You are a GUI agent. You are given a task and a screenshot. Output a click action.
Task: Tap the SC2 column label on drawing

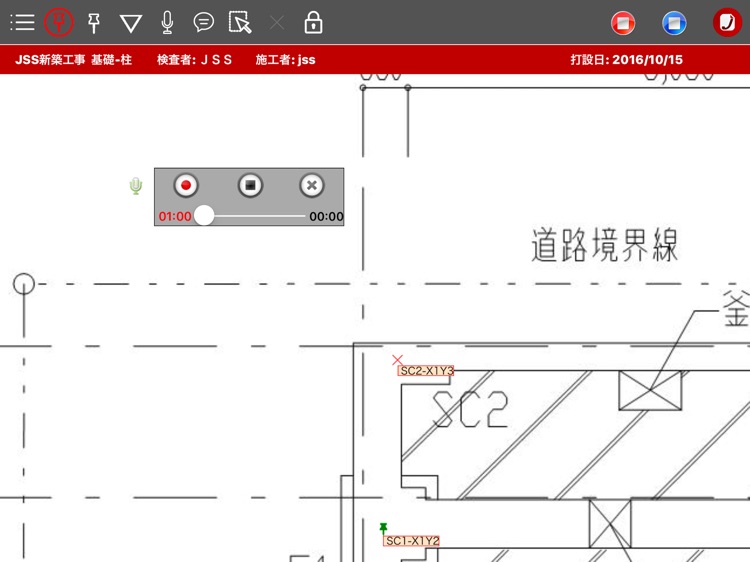[x=470, y=409]
